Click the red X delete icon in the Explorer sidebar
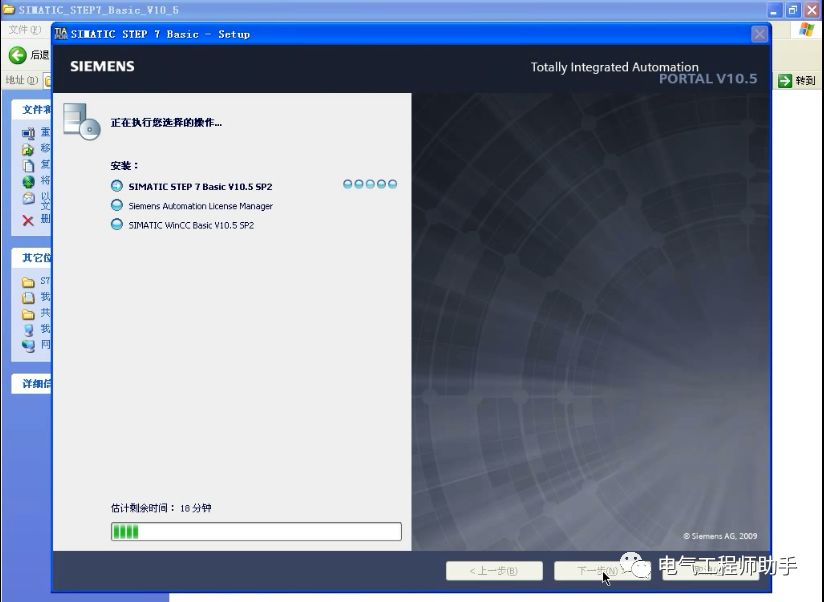Screen dimensions: 824x602 coord(28,220)
